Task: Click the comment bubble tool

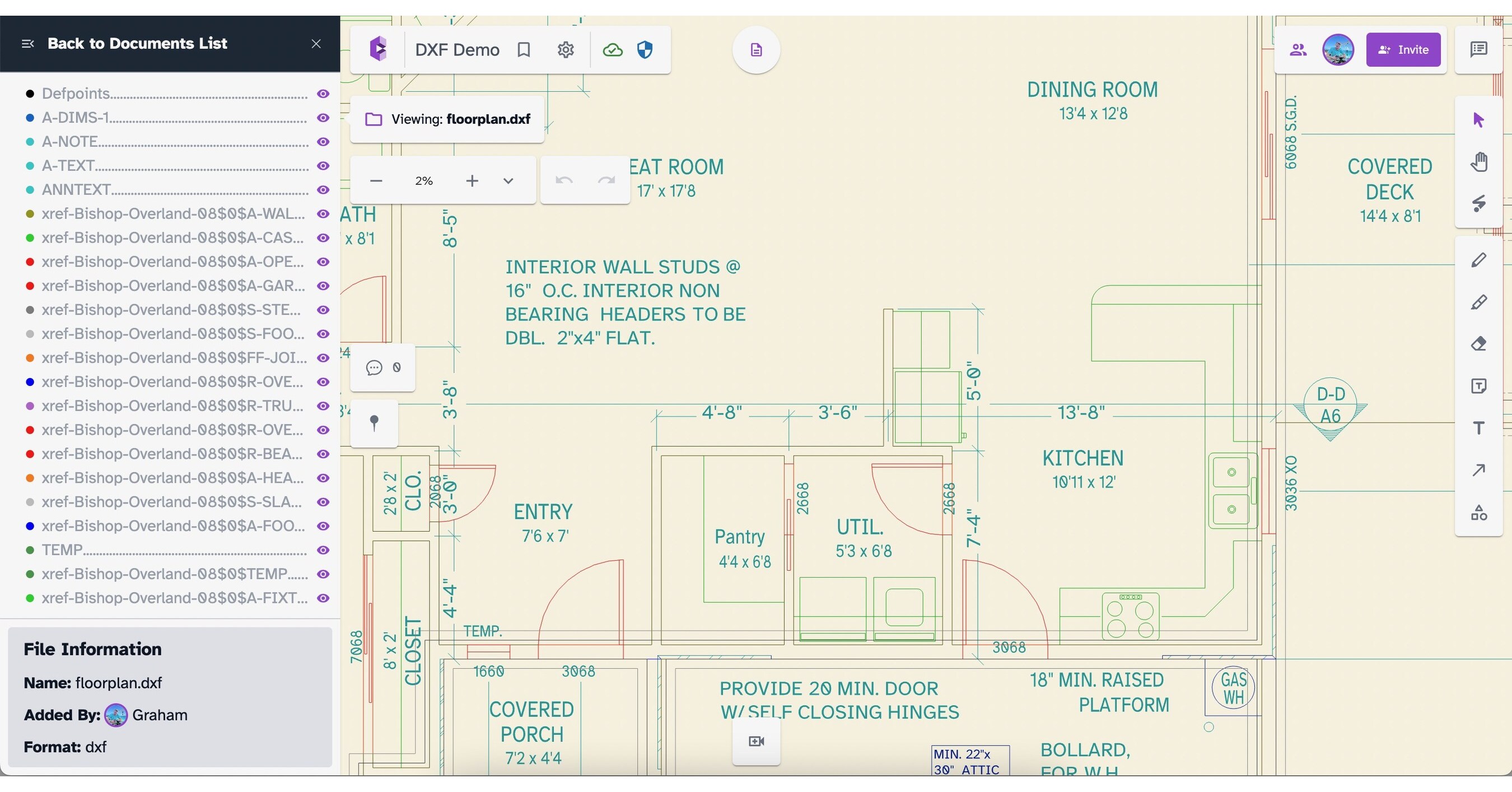Action: (x=374, y=367)
